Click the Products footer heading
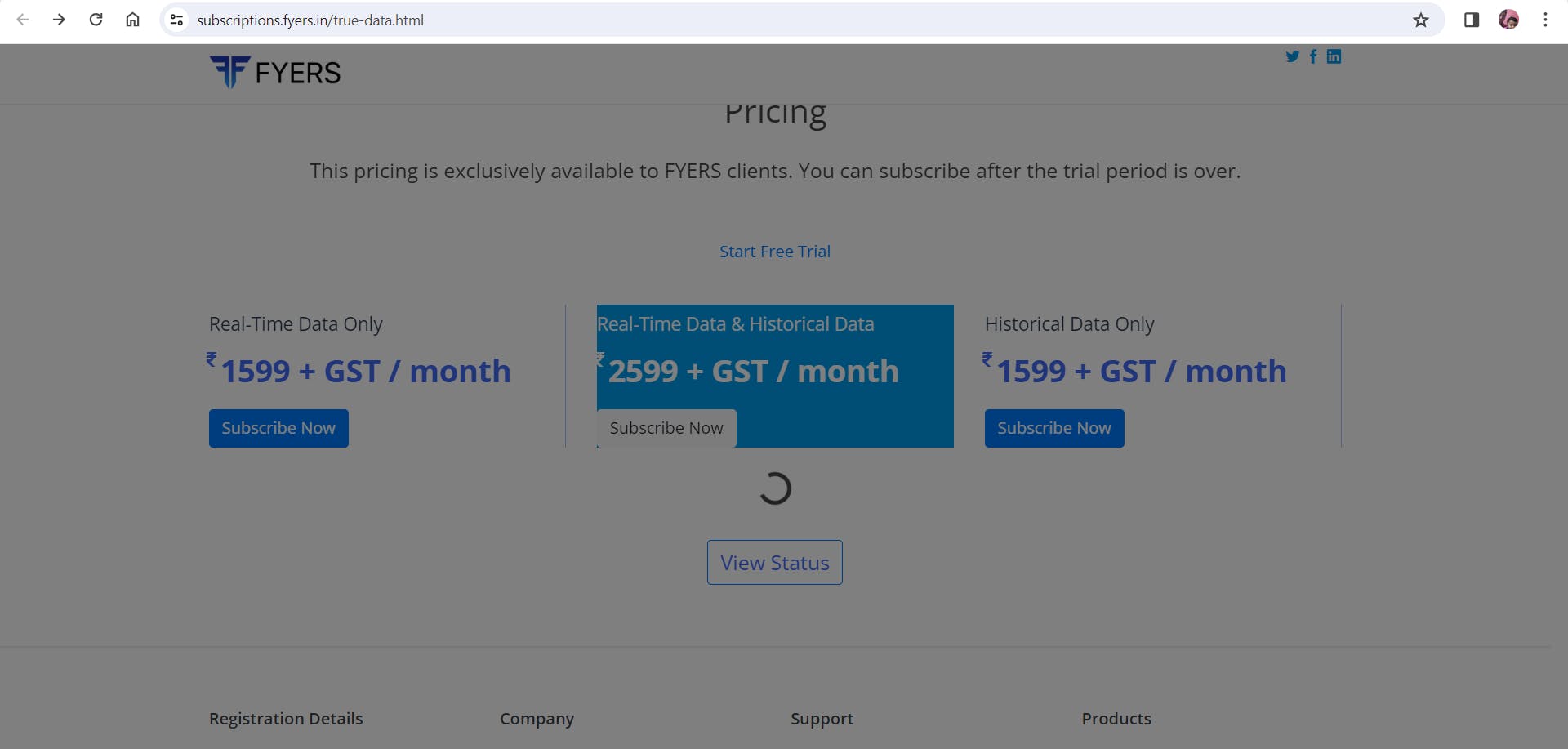The height and width of the screenshot is (749, 1568). (x=1116, y=719)
